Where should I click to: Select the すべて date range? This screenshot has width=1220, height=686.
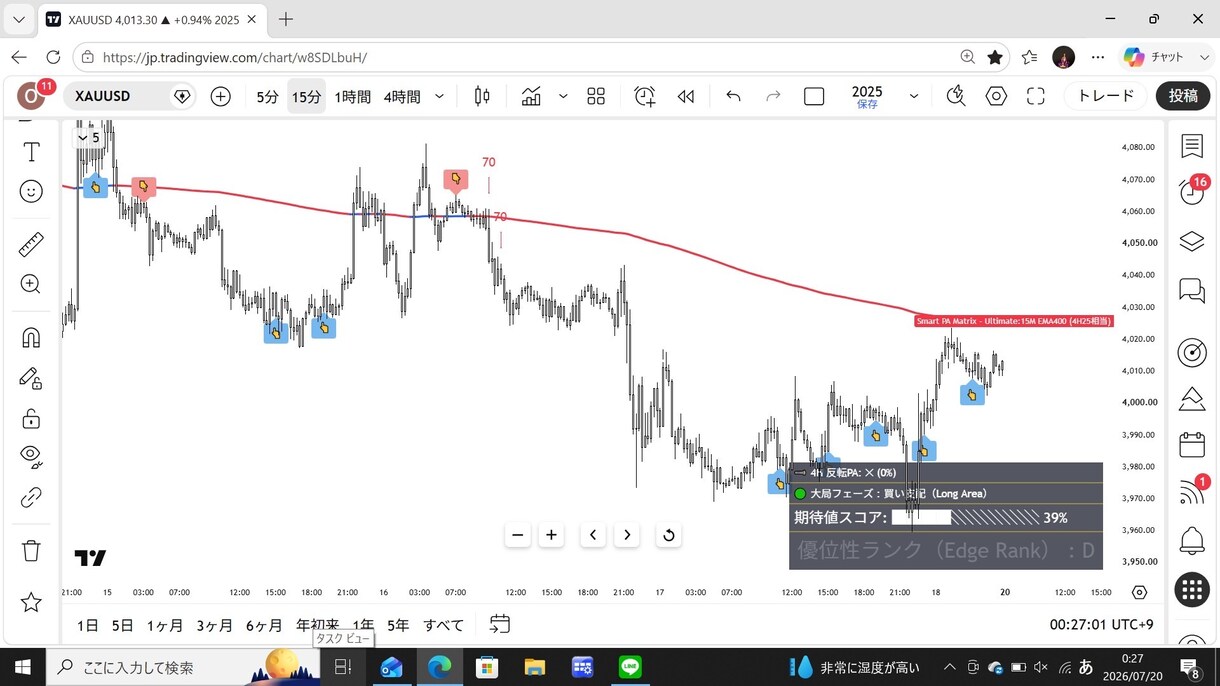443,625
